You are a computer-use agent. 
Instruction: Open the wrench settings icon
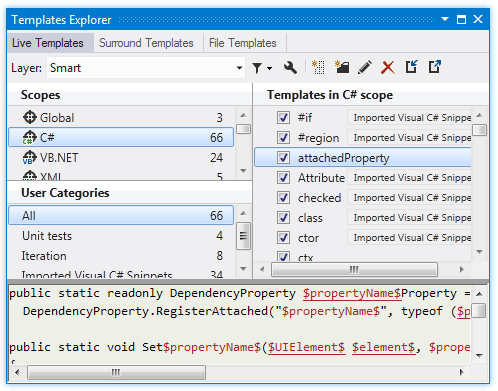[290, 68]
